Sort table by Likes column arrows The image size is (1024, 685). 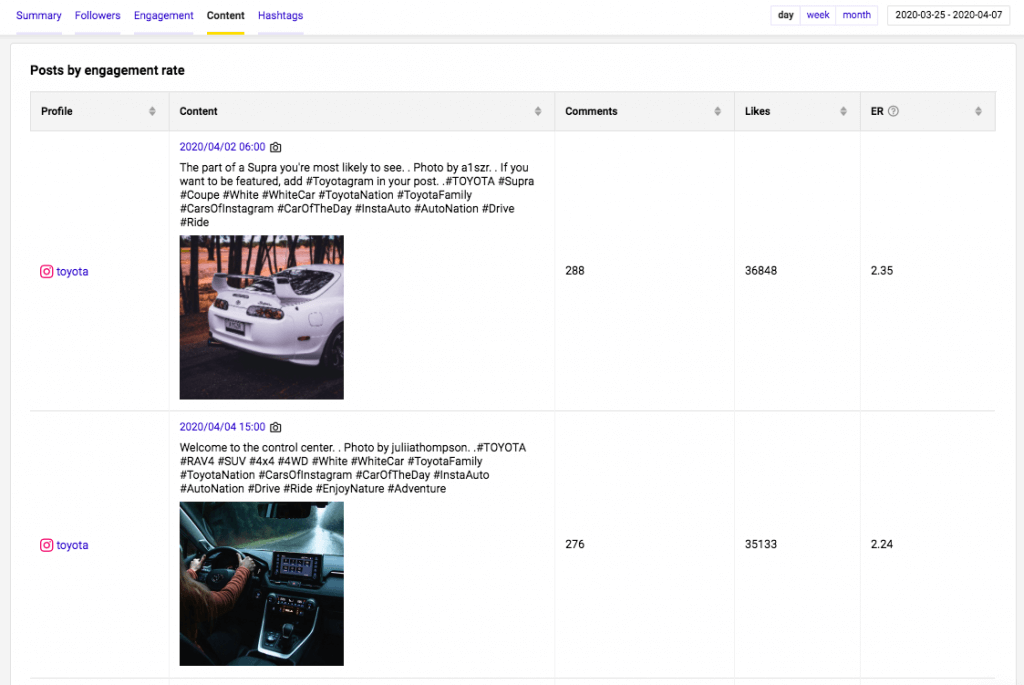point(843,111)
